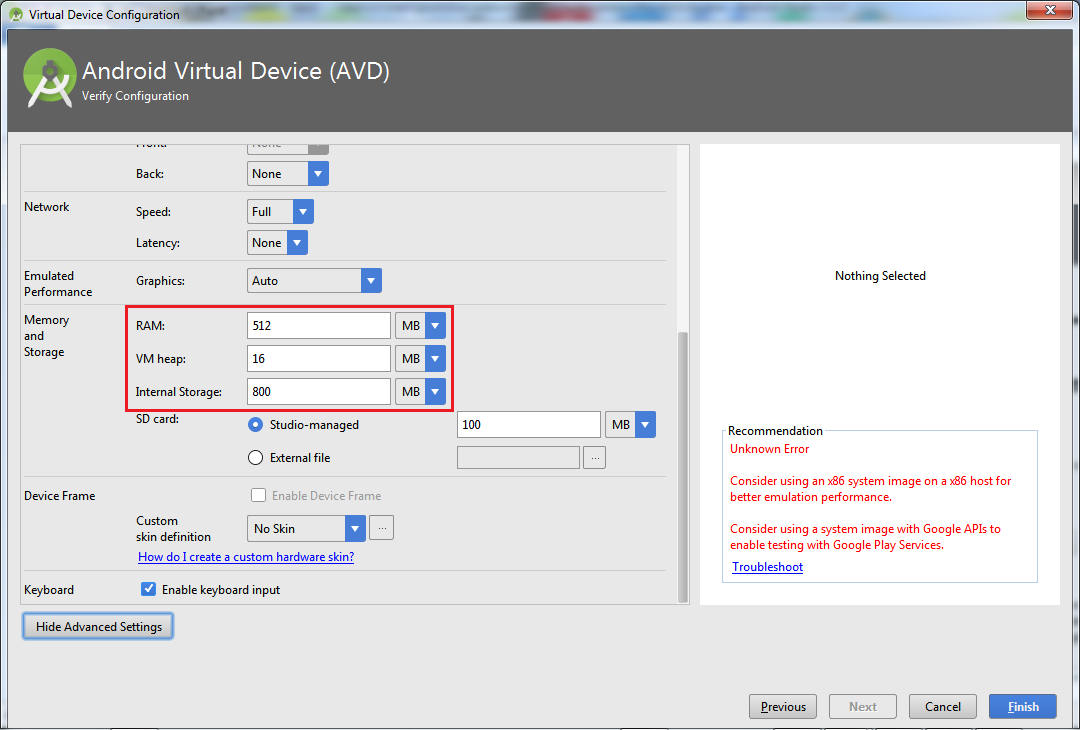1083x730 pixels.
Task: Click the Emulated Performance label
Action: click(x=58, y=283)
